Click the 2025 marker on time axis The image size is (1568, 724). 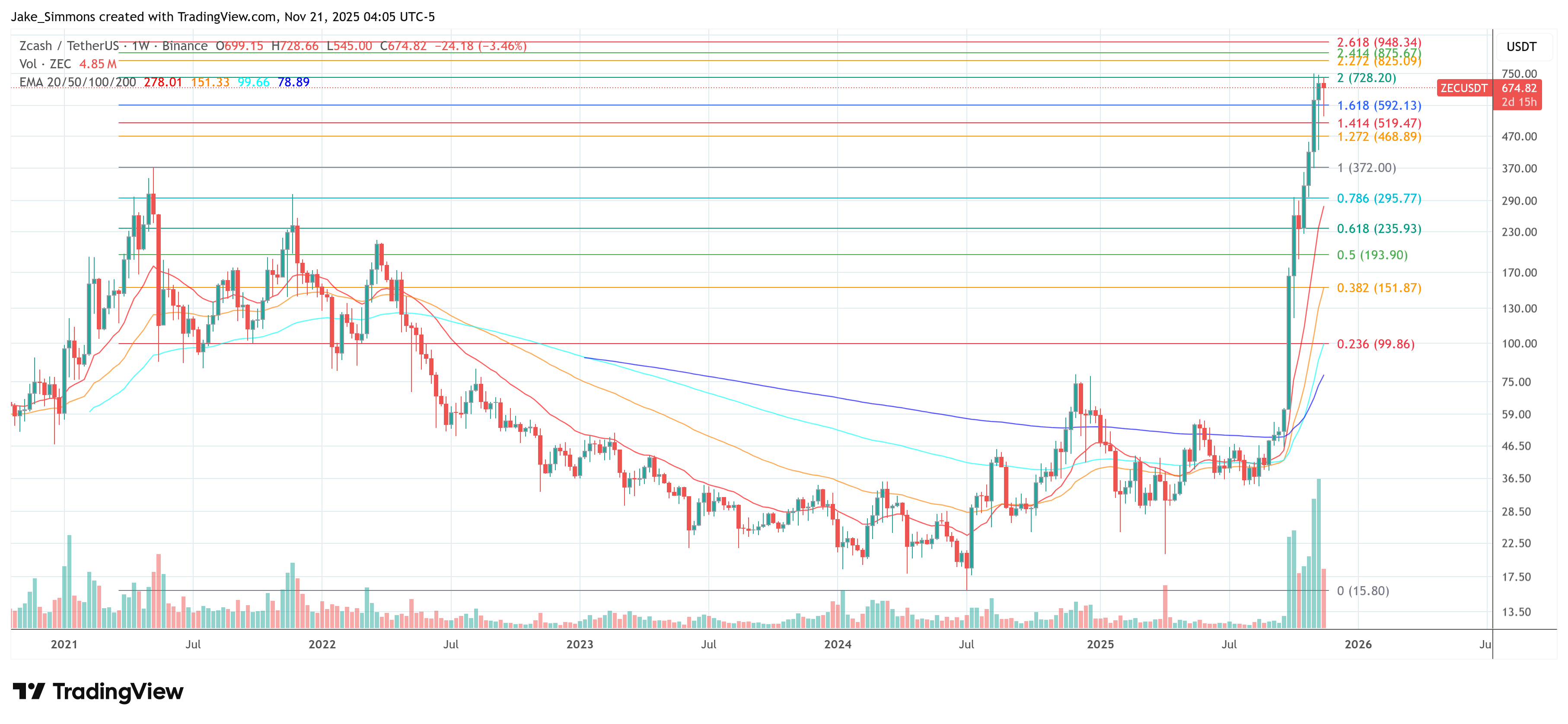click(x=1100, y=644)
